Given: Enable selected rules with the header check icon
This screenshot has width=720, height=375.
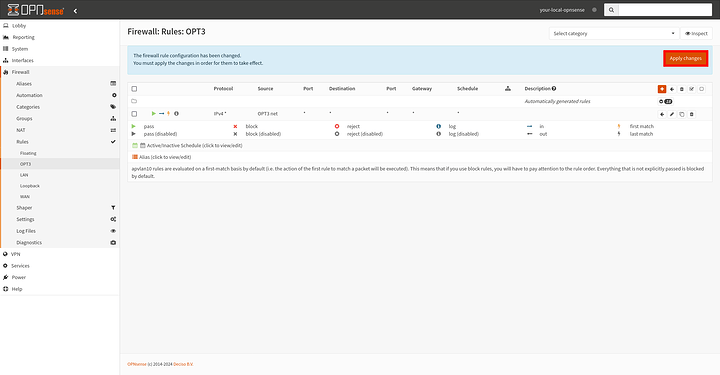Looking at the screenshot, I should (x=692, y=89).
